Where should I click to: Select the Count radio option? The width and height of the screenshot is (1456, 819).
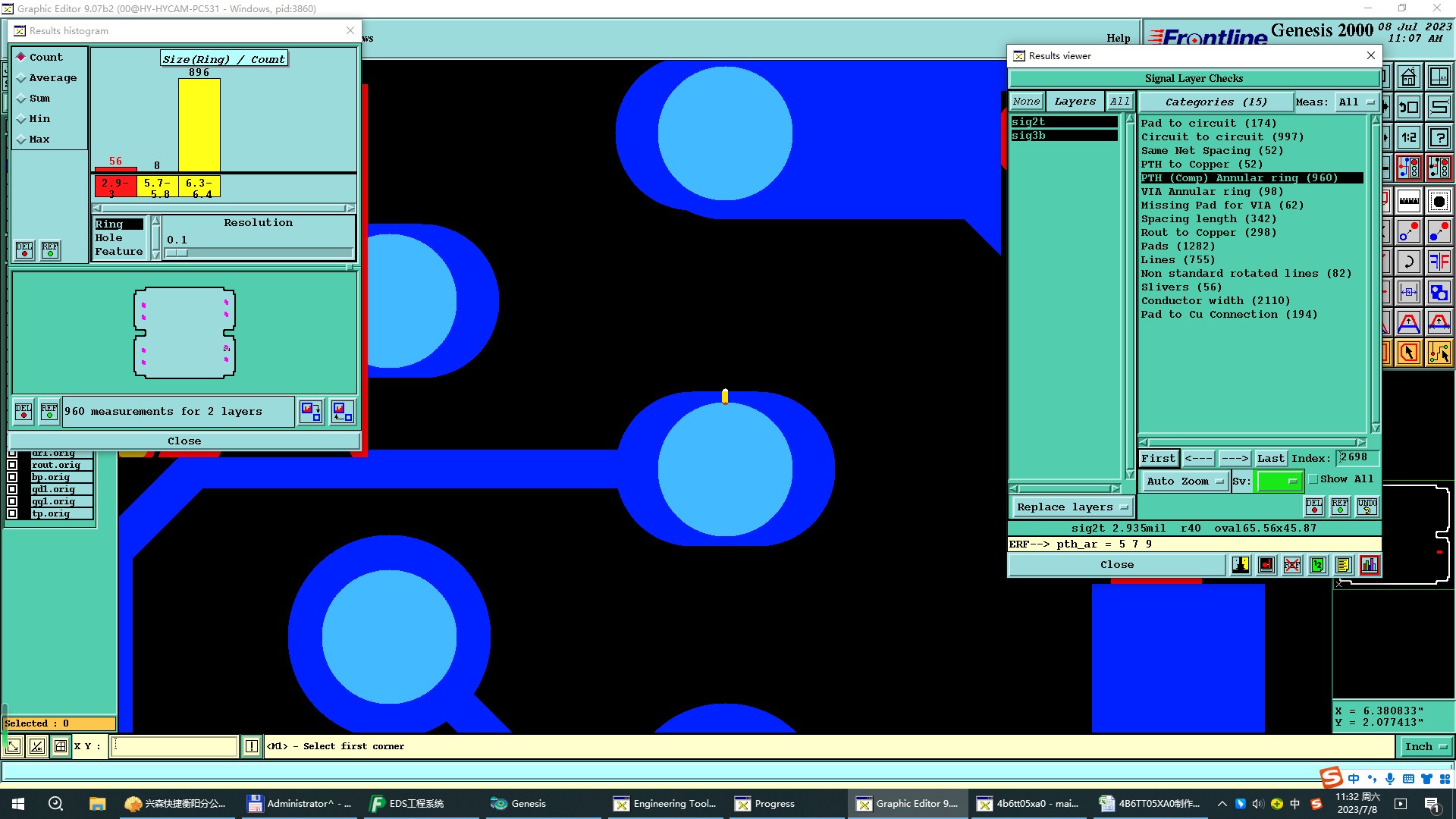coord(39,57)
